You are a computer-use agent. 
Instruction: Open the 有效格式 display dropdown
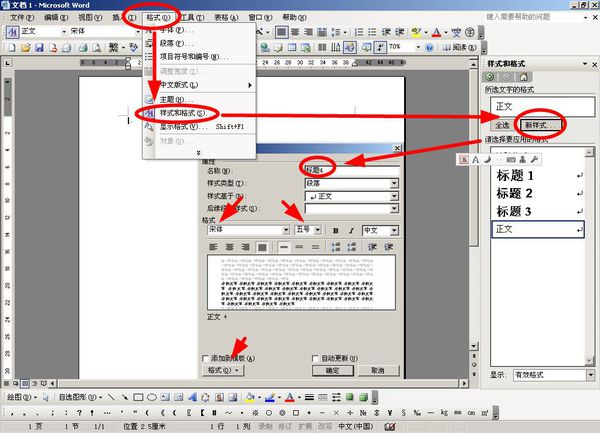click(x=590, y=375)
